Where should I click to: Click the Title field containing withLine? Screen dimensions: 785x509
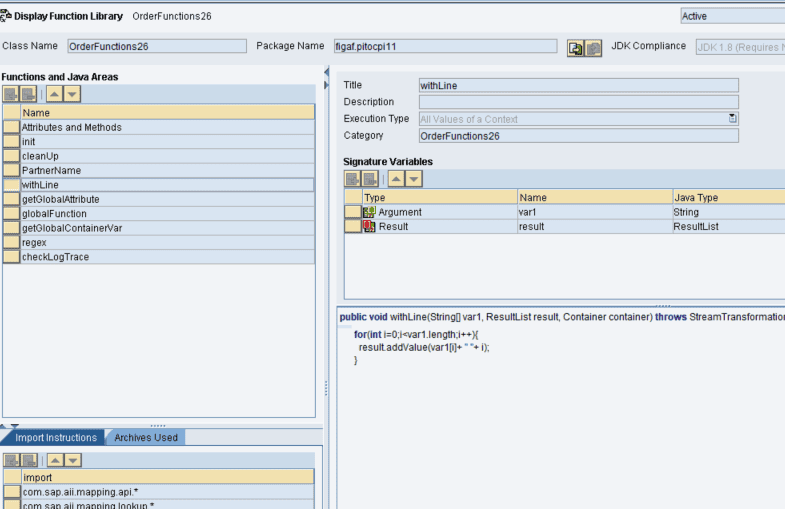(x=579, y=85)
